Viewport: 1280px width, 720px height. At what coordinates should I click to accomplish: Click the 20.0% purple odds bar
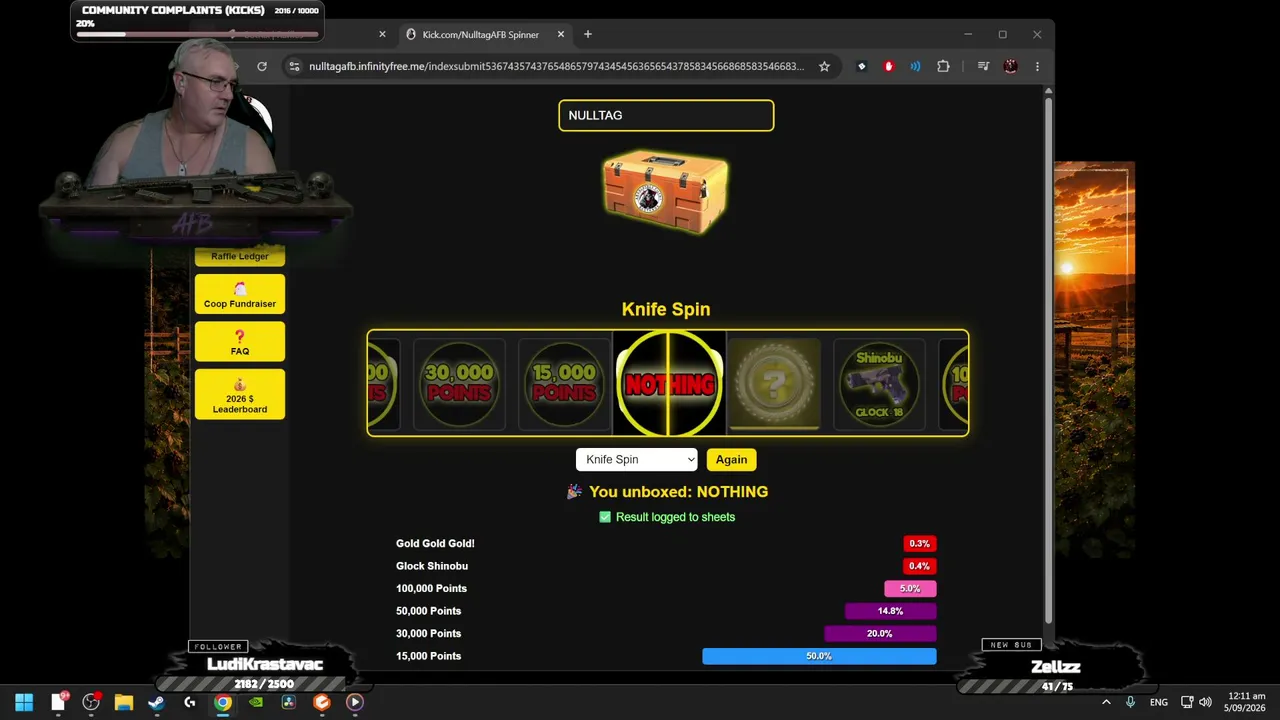click(880, 634)
